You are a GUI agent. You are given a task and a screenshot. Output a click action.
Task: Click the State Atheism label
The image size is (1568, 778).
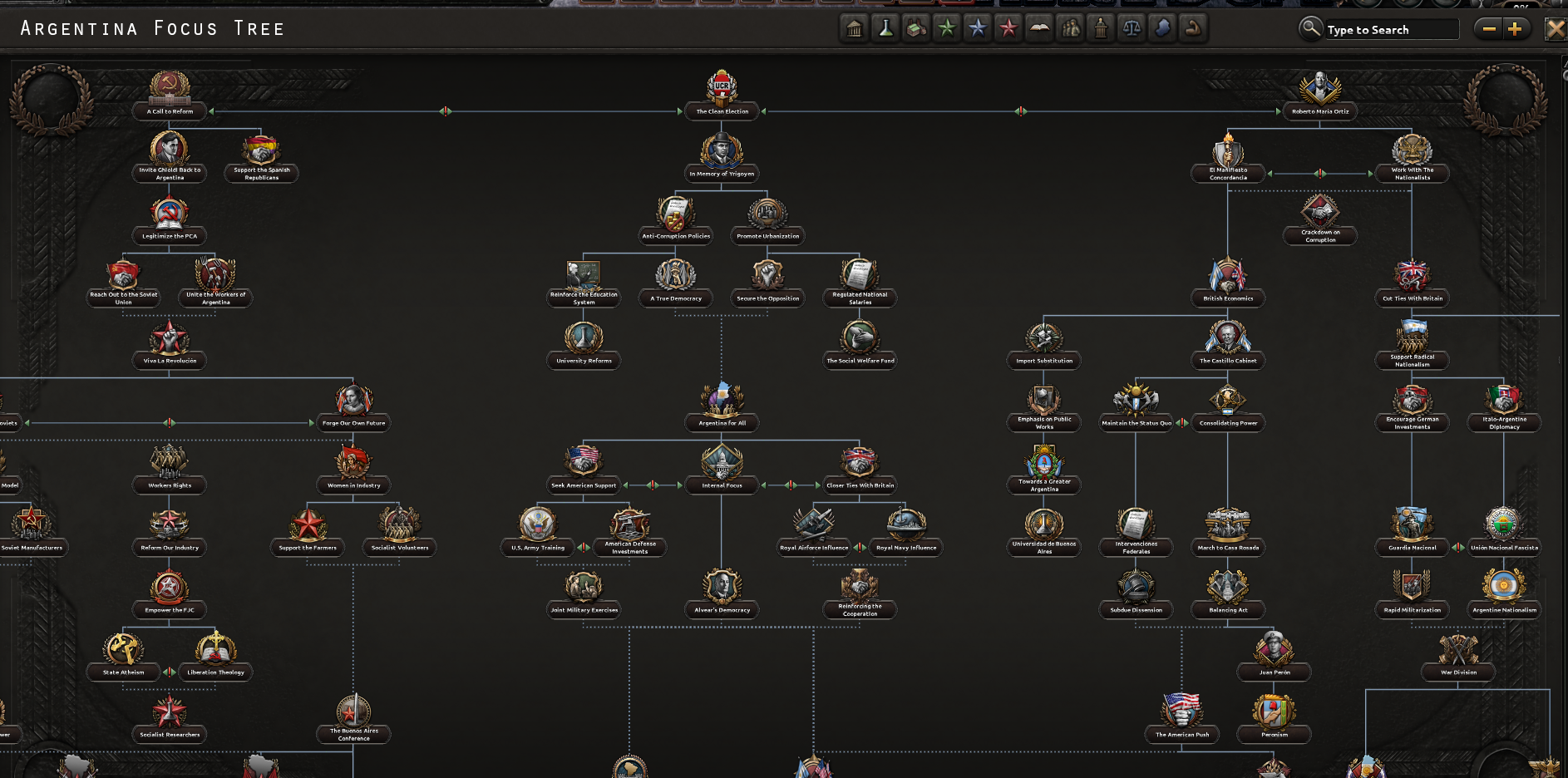tap(123, 672)
